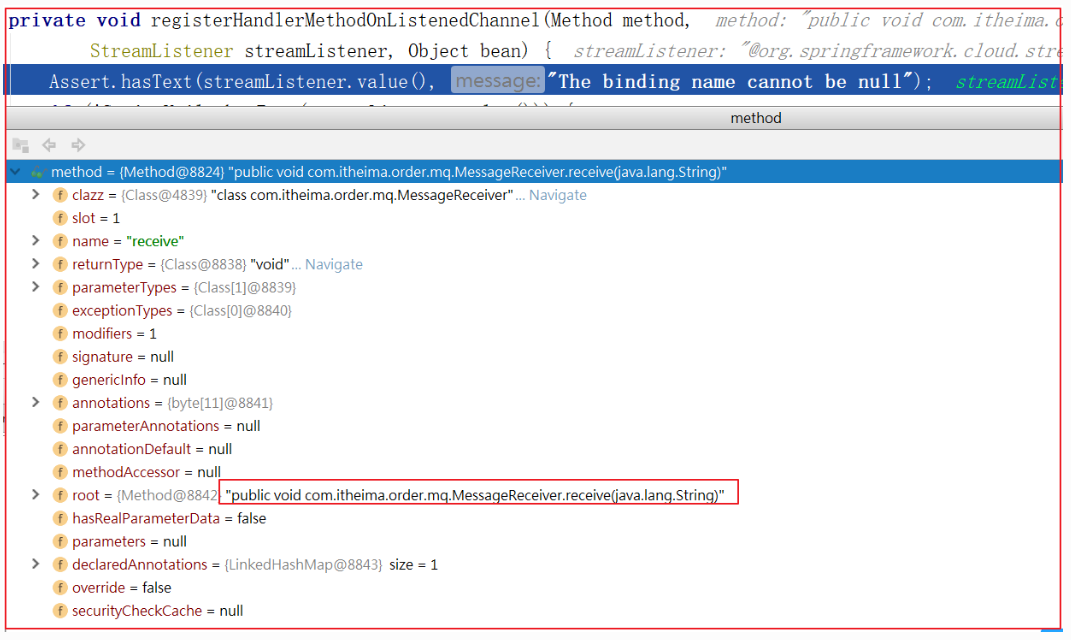Click field icon beside returnType
The height and width of the screenshot is (640, 1071).
click(60, 264)
